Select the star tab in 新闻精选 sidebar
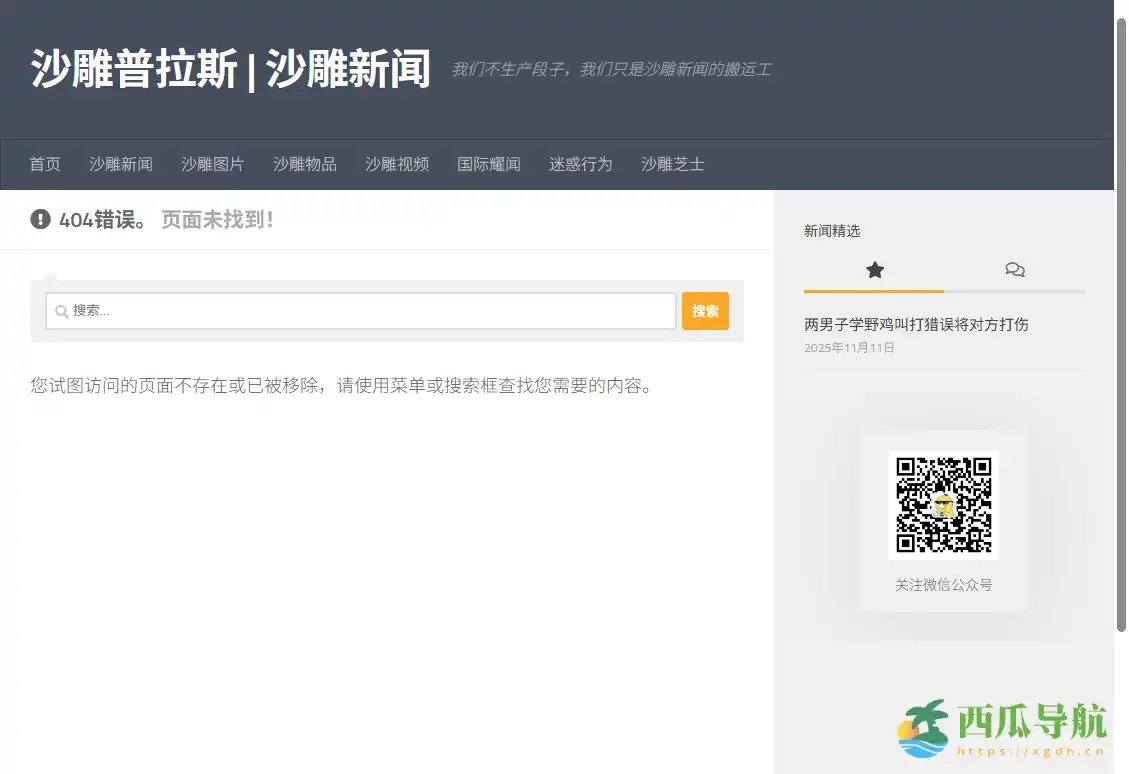This screenshot has height=774, width=1129. [874, 270]
